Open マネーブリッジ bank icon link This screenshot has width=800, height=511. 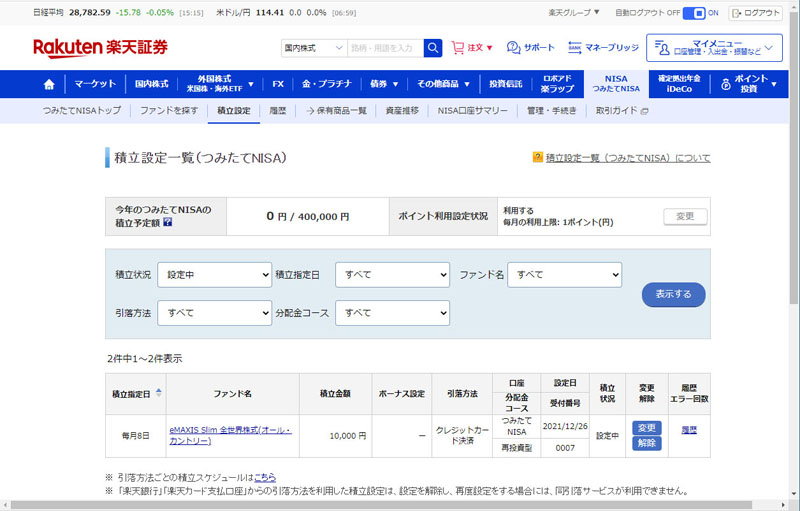(574, 48)
